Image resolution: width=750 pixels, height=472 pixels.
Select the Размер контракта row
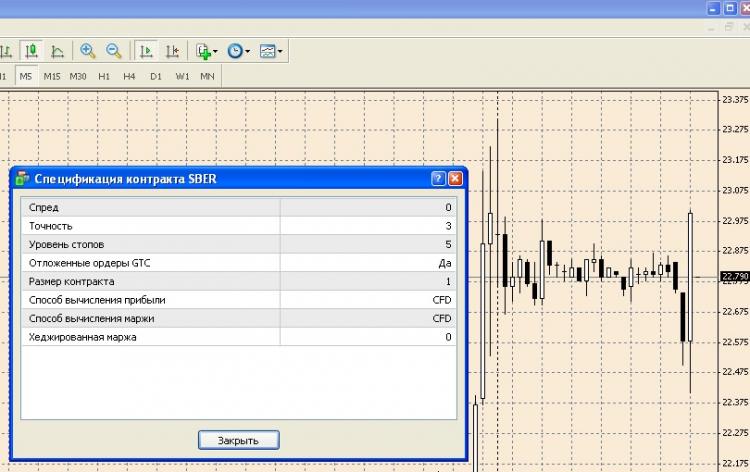click(239, 281)
